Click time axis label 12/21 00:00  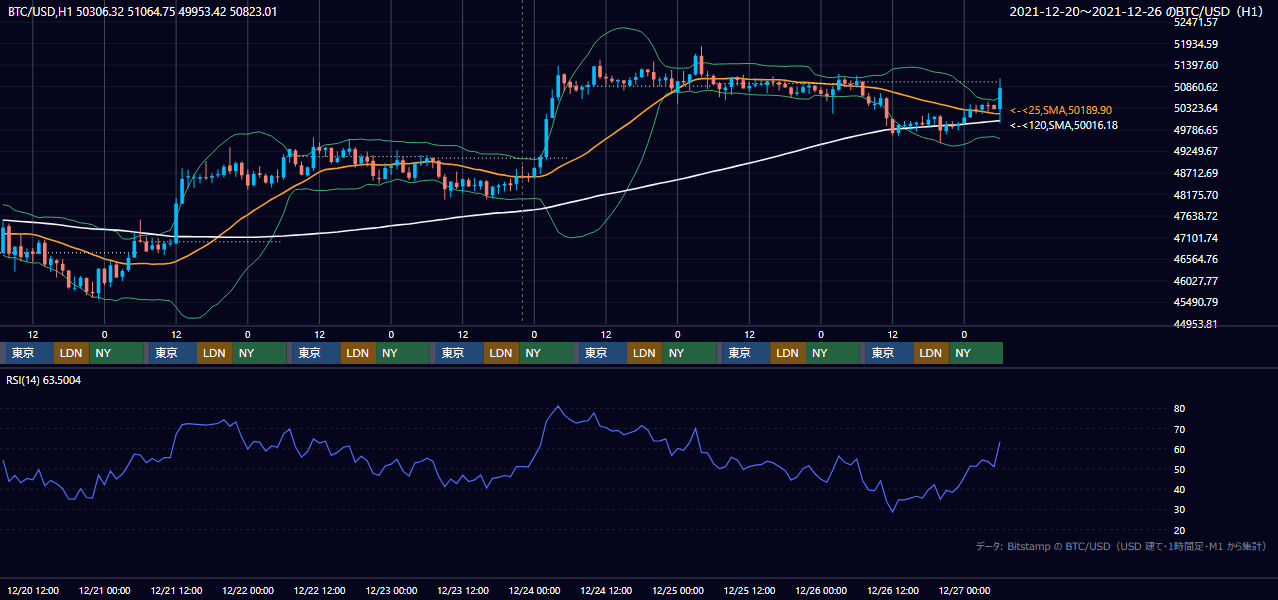coord(105,591)
